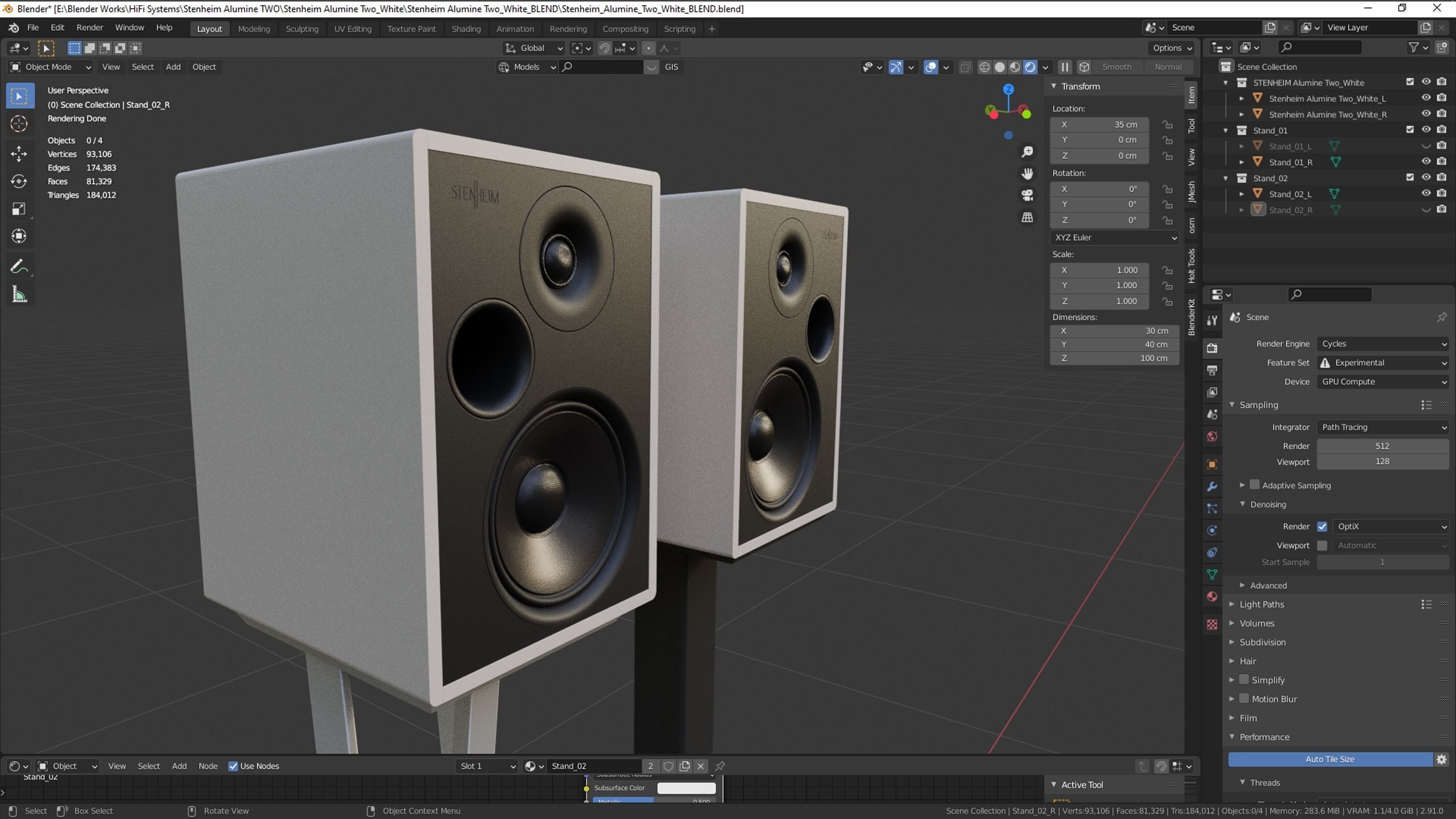Adjust the Render samples field 512
Screen dimensions: 1456x819
coord(1383,446)
